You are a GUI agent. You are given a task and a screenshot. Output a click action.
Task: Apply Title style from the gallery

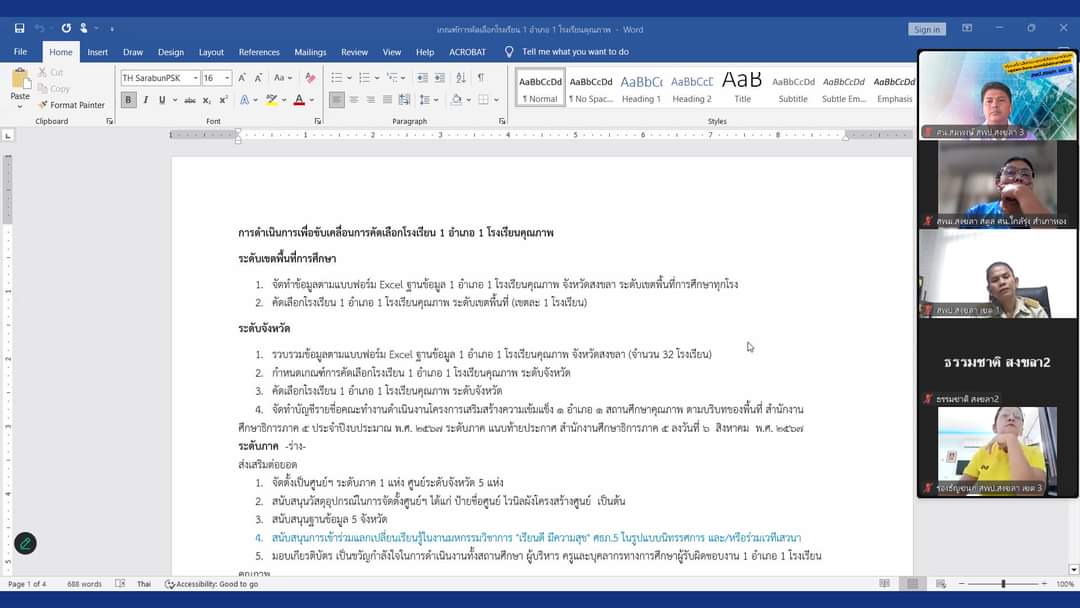tap(742, 88)
